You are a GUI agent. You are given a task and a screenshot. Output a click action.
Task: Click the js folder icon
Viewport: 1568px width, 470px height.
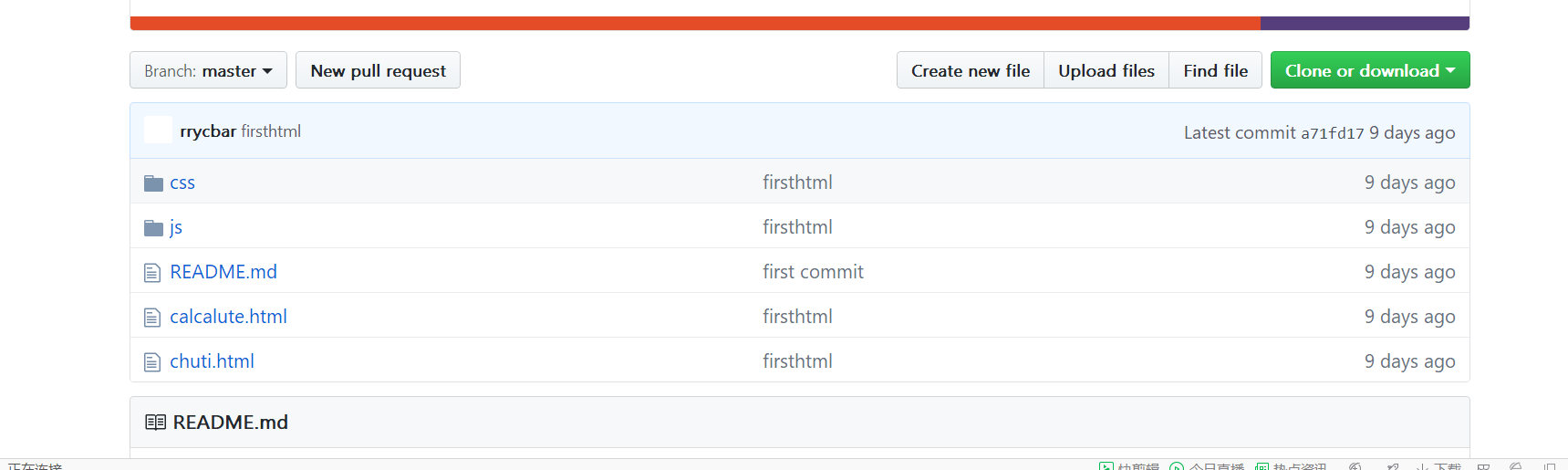[x=153, y=228]
